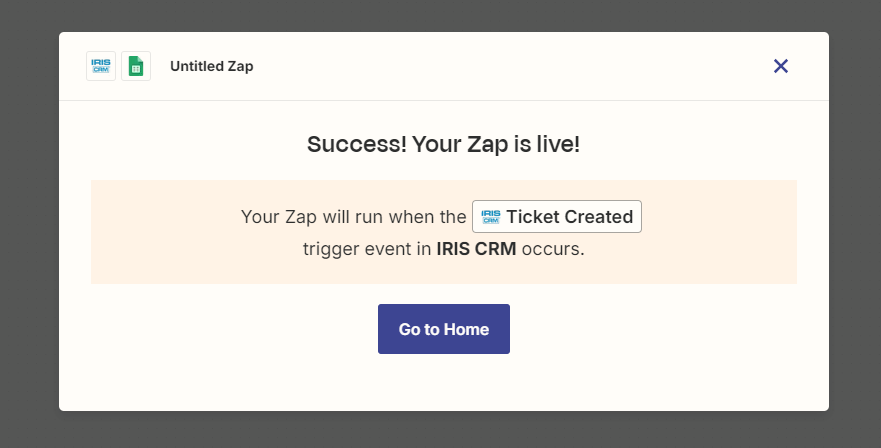Viewport: 881px width, 448px height.
Task: Click the Untitled Zap title
Action: click(x=212, y=66)
